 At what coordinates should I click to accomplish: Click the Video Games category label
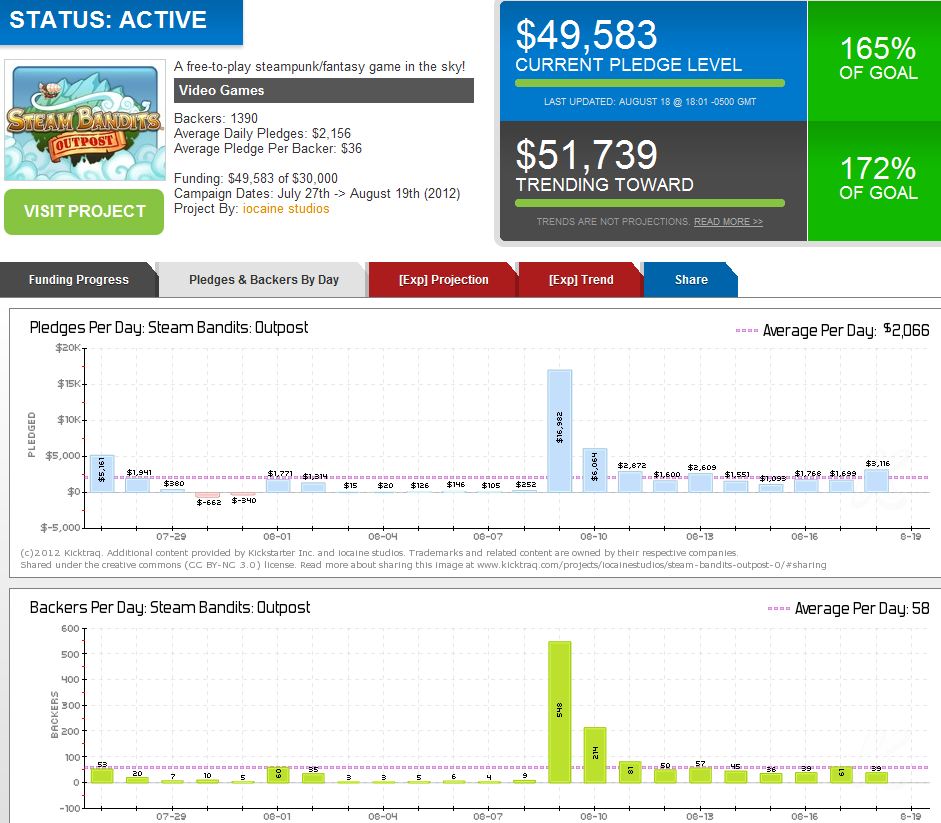[x=323, y=91]
